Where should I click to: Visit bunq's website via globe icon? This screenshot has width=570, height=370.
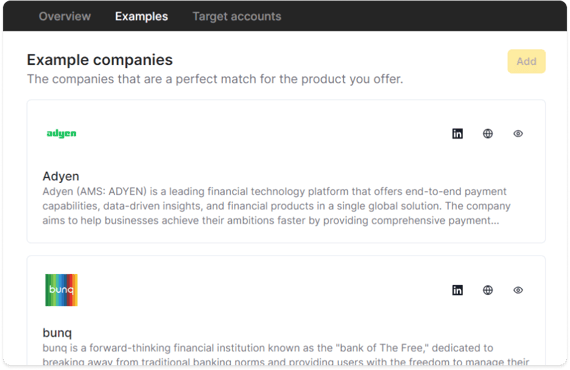point(488,290)
